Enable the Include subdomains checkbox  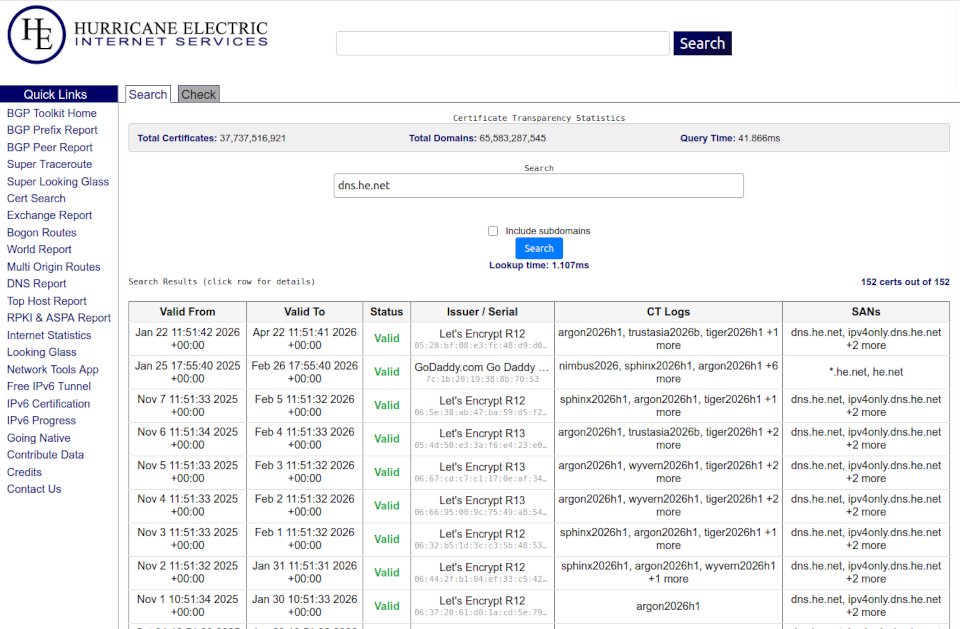pos(493,231)
